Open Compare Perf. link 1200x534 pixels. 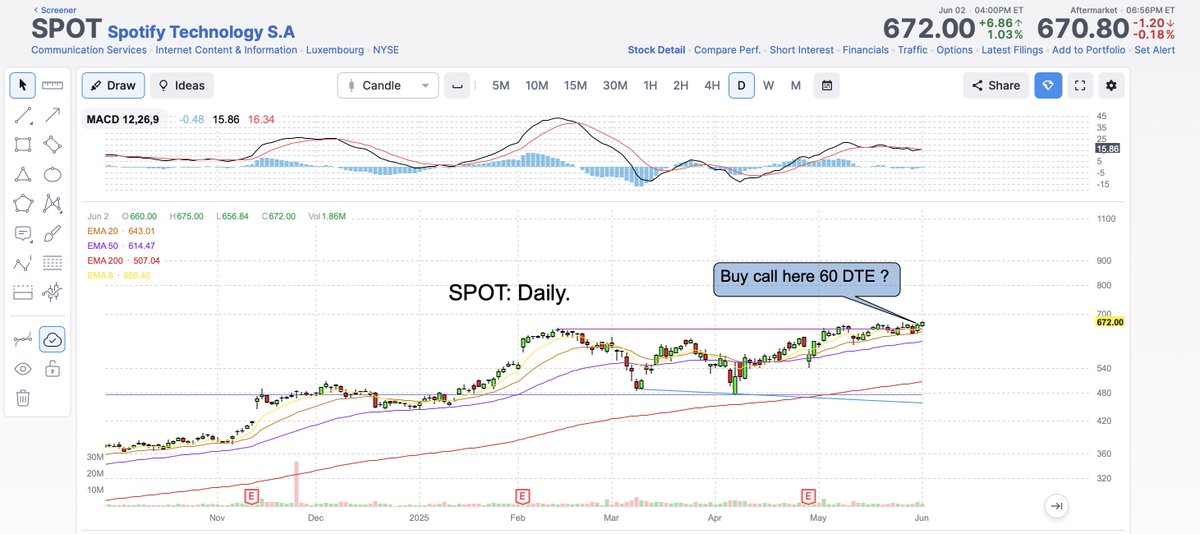coord(727,50)
